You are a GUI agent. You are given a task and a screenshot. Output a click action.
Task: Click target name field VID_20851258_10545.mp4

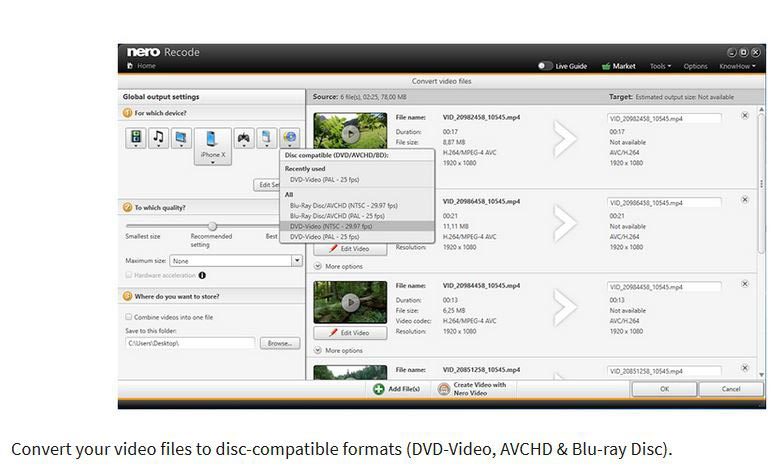point(664,371)
